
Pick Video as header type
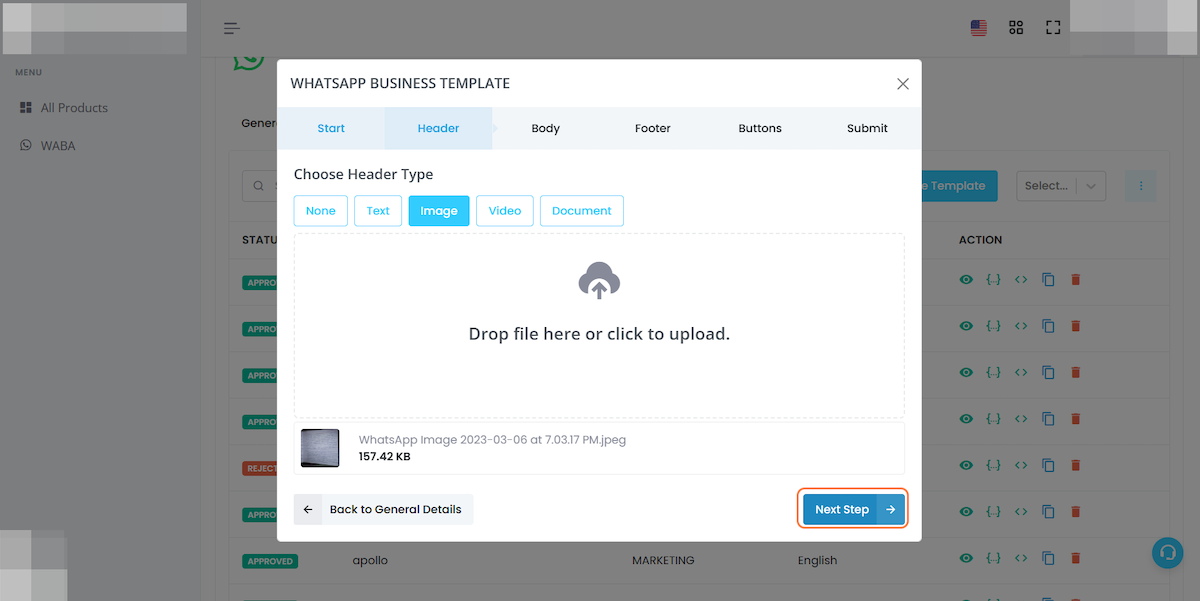[505, 211]
